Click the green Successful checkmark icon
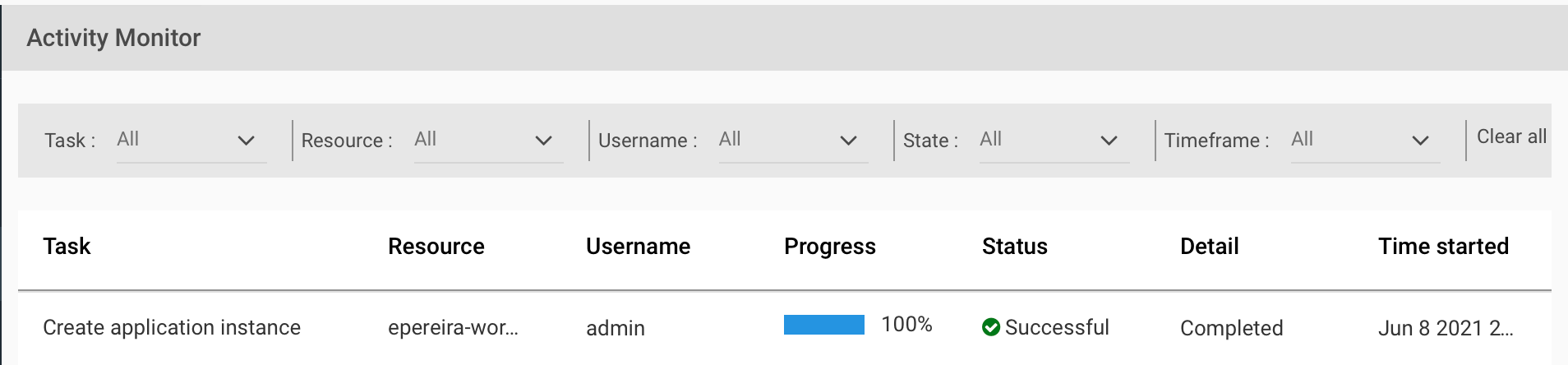Viewport: 1568px width, 365px height. coord(991,327)
